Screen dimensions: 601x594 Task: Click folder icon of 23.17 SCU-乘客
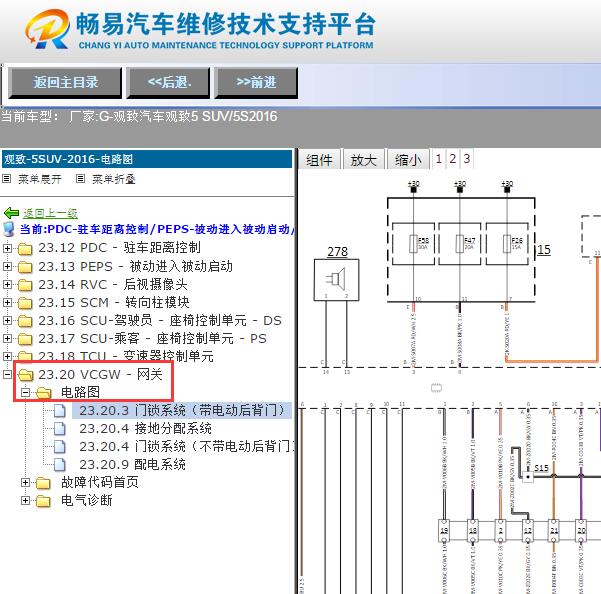pyautogui.click(x=25, y=339)
